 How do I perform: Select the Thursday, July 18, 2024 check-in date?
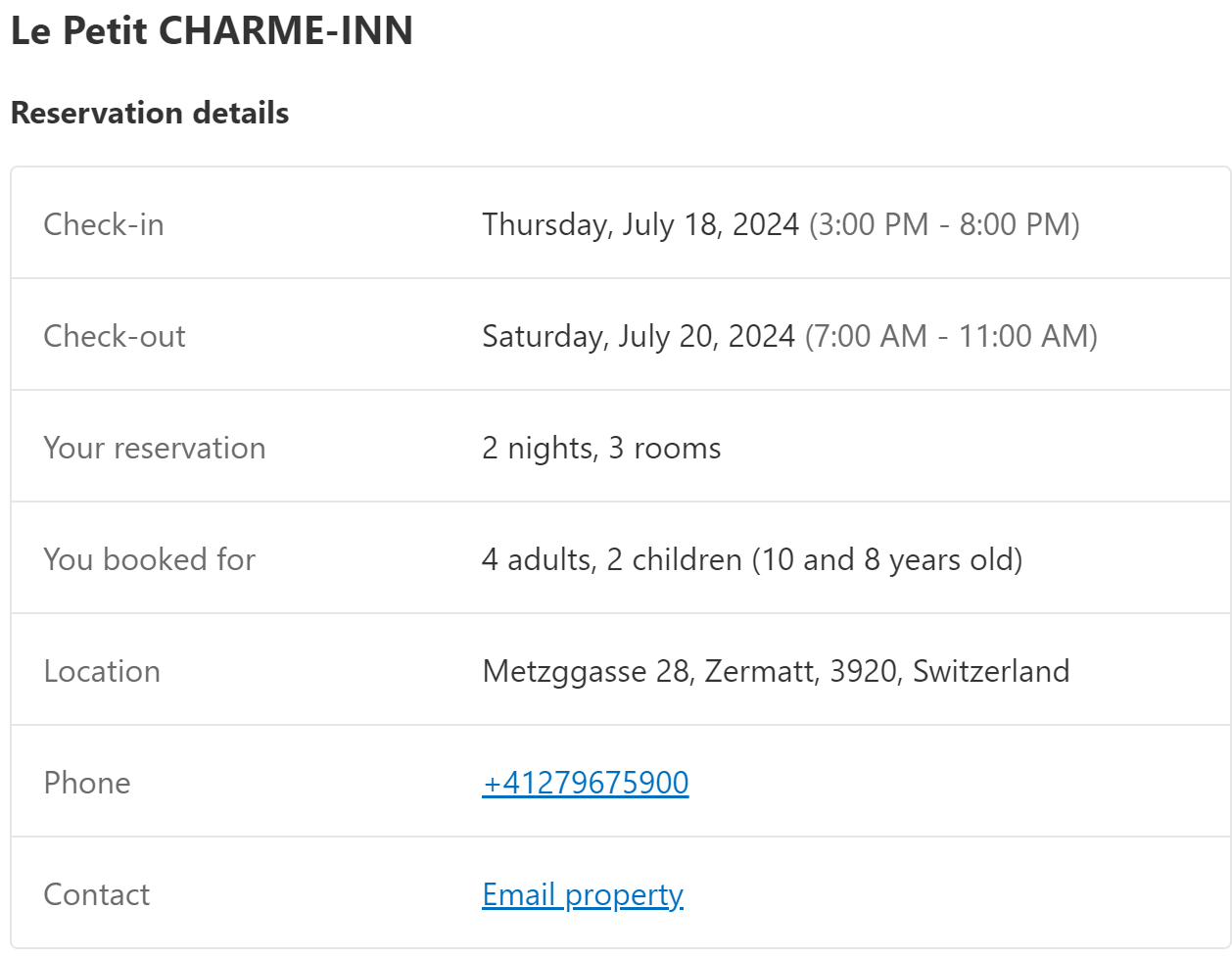coord(640,225)
